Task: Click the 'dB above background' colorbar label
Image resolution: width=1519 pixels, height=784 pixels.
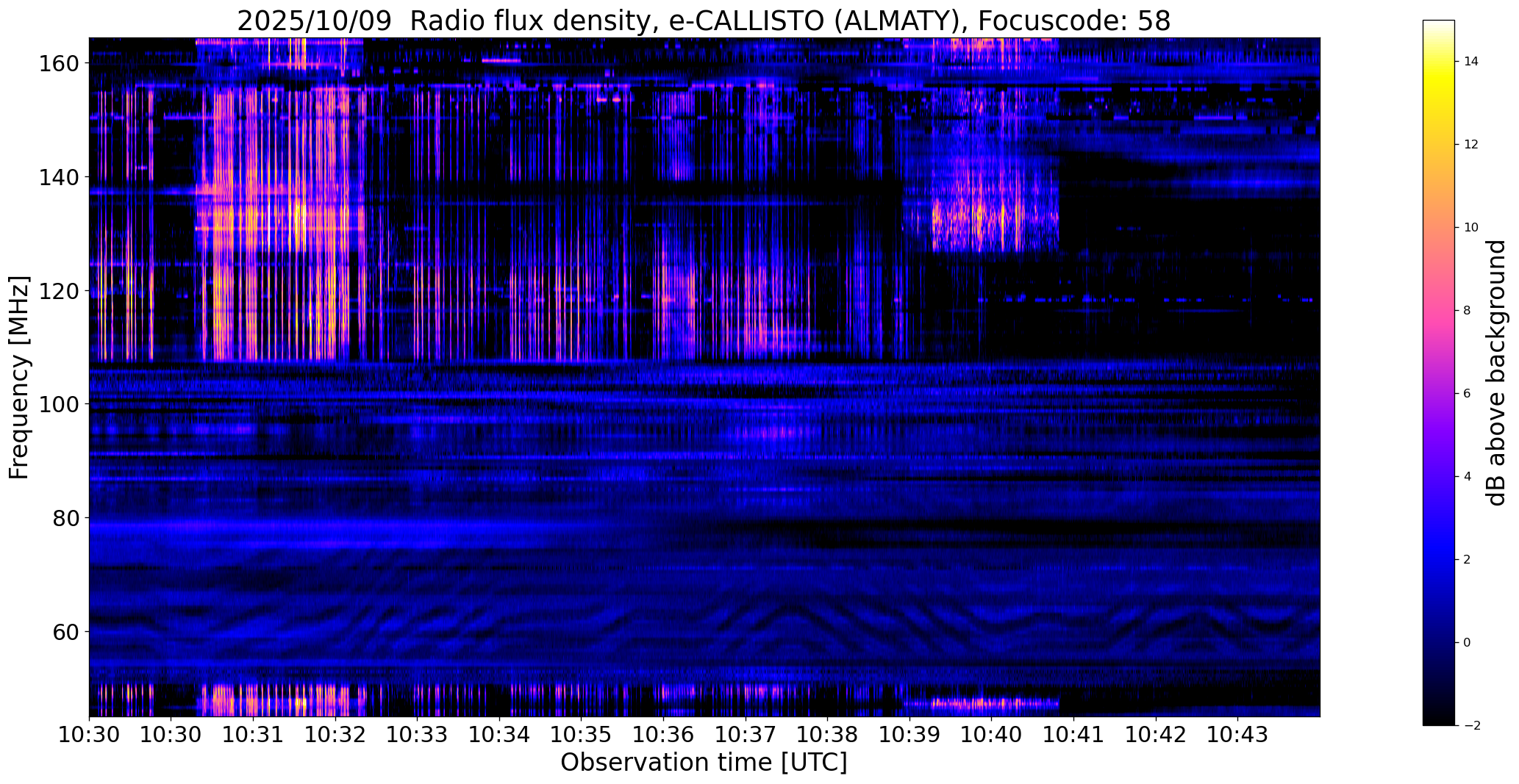Action: 1496,373
